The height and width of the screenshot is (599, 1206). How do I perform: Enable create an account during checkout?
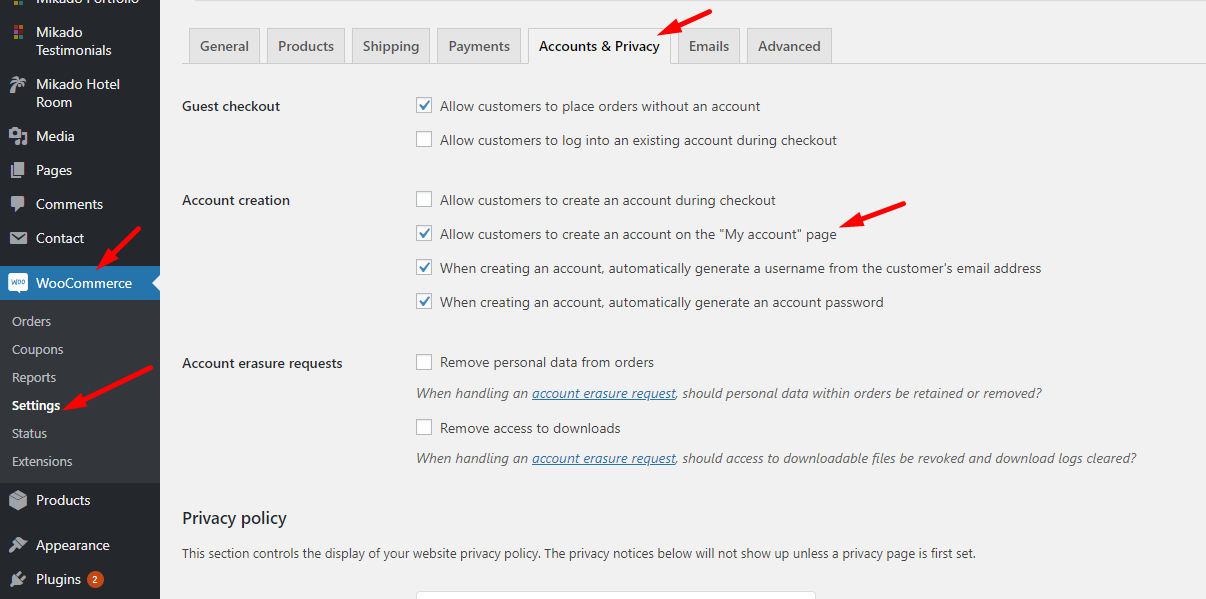coord(424,200)
